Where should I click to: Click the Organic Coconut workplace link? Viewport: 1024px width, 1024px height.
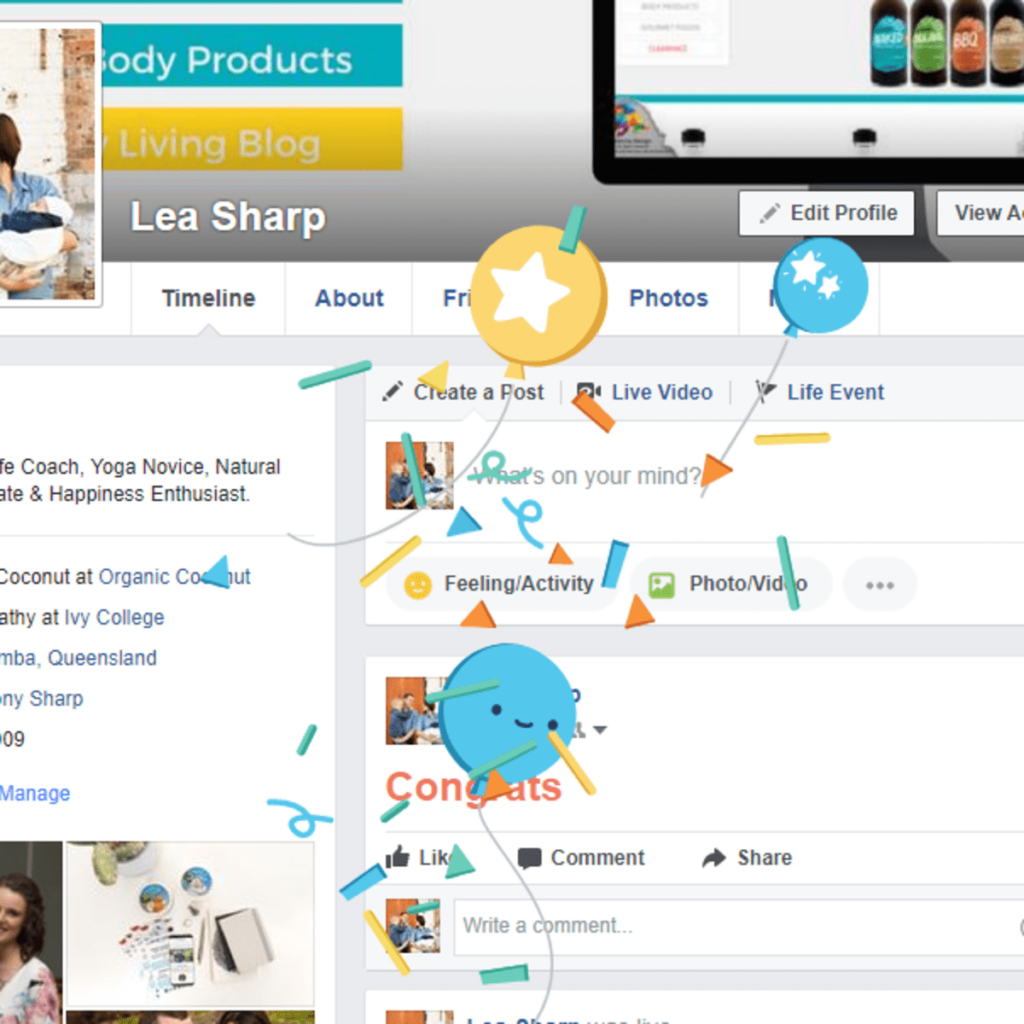tap(174, 577)
